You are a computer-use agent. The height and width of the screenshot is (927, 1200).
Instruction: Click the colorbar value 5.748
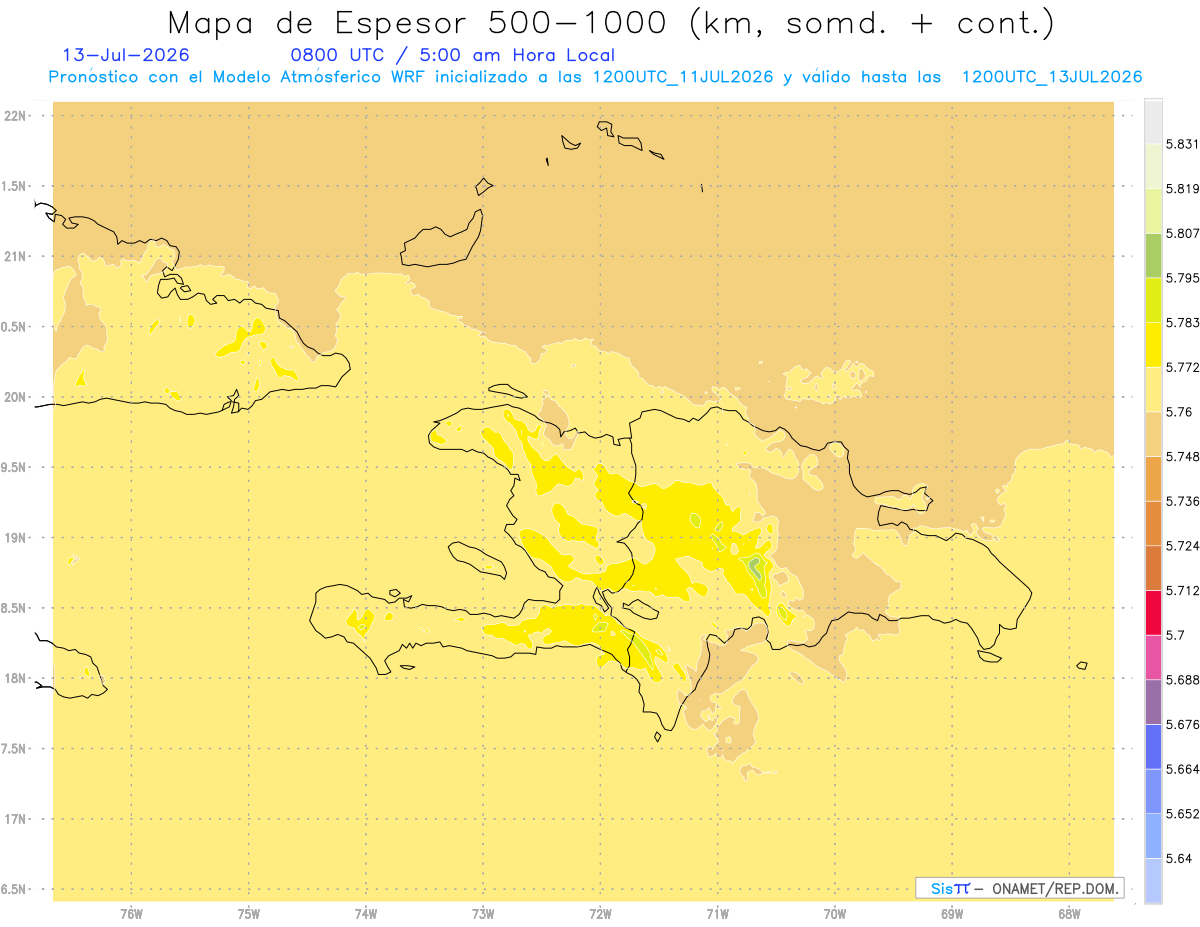[1183, 456]
